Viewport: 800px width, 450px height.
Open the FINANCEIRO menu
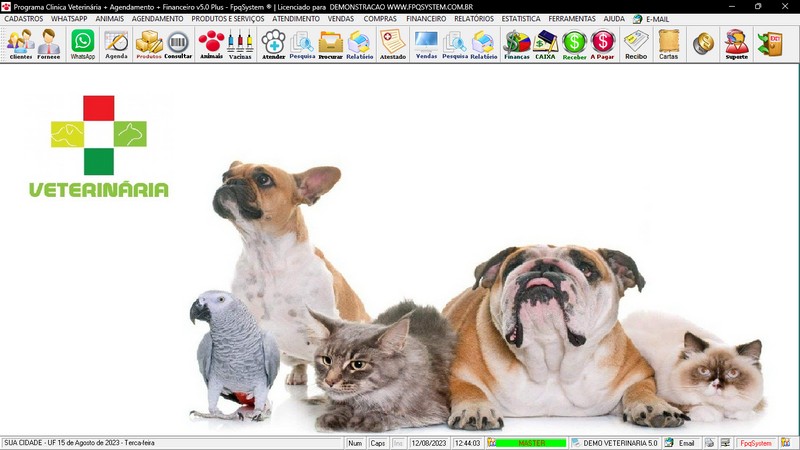tap(426, 19)
